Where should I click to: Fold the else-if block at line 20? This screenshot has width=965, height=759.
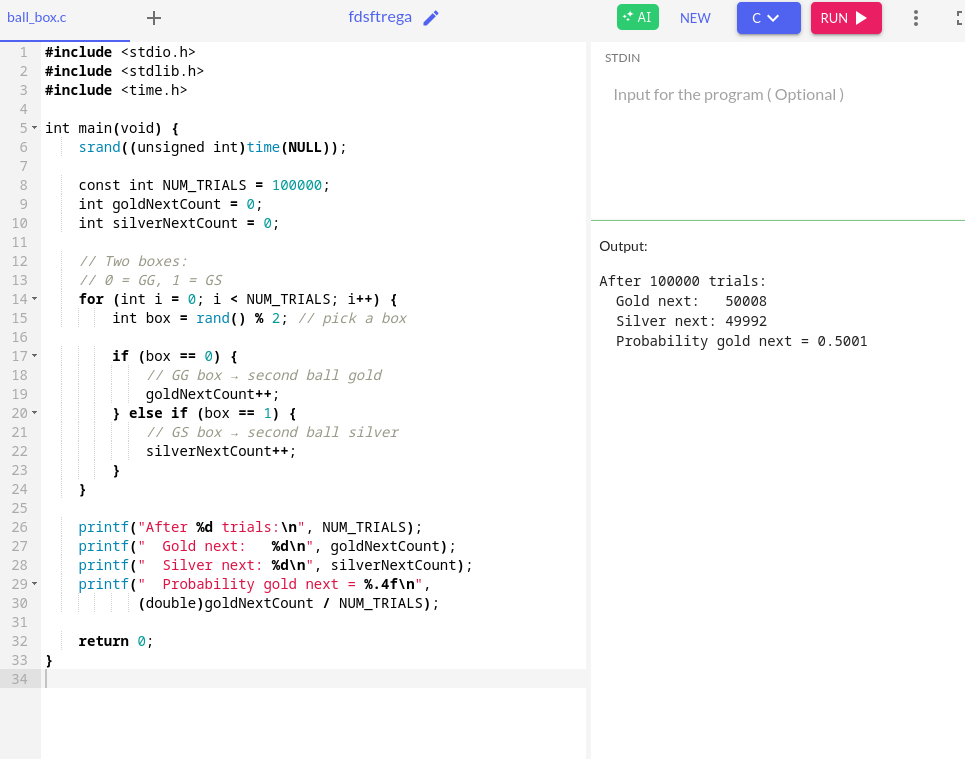click(x=34, y=413)
